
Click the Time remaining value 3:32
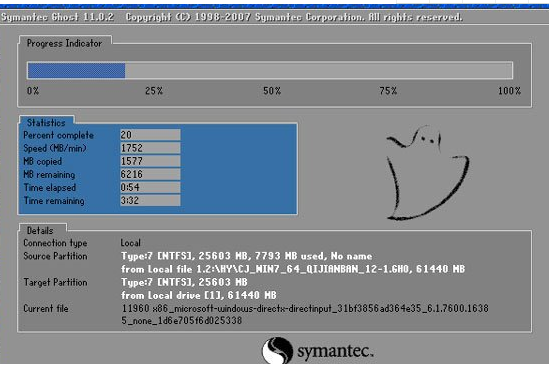click(x=150, y=201)
